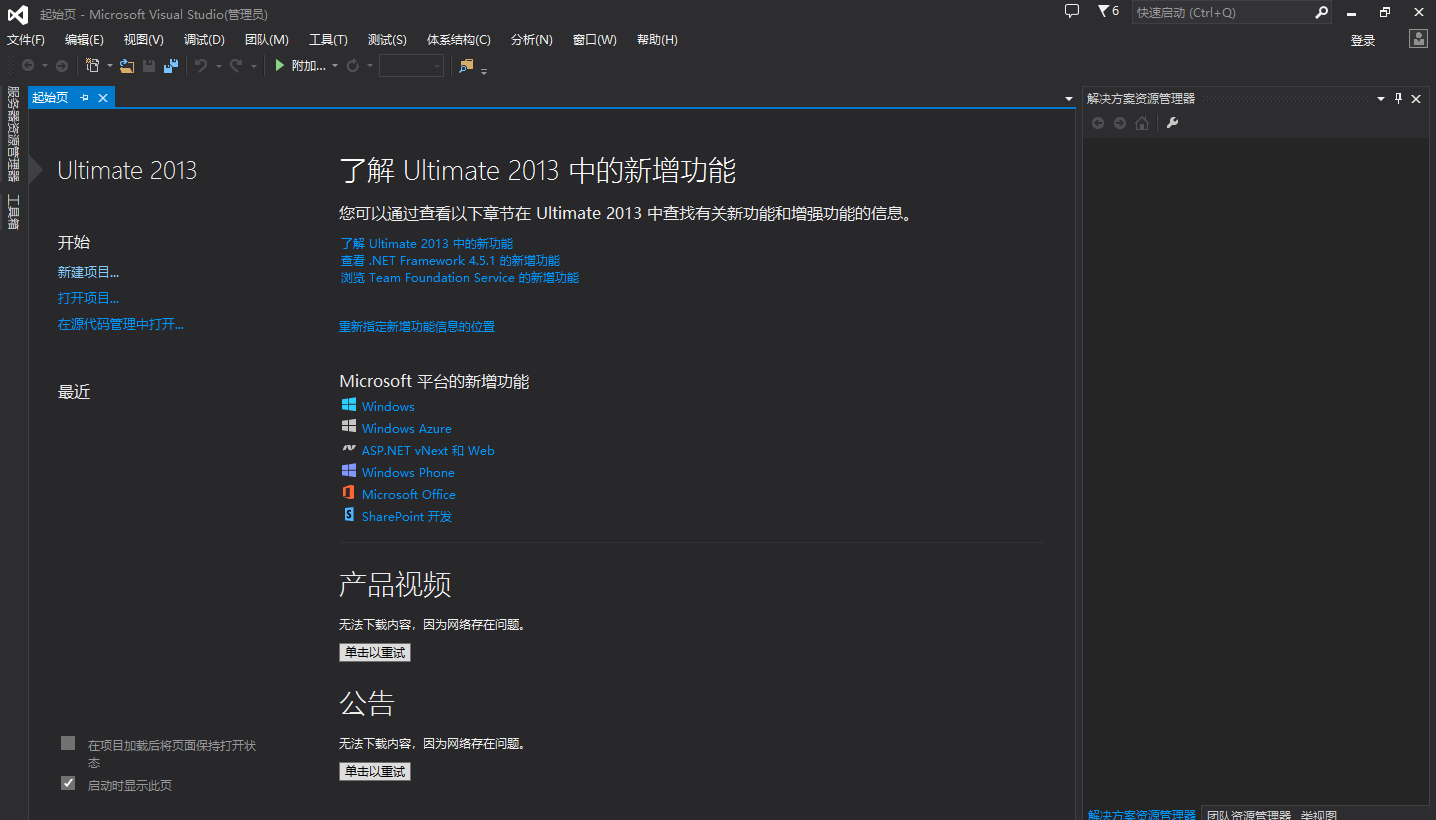This screenshot has width=1436, height=820.
Task: Click the wrench Properties icon in Solution Explorer
Action: (1173, 123)
